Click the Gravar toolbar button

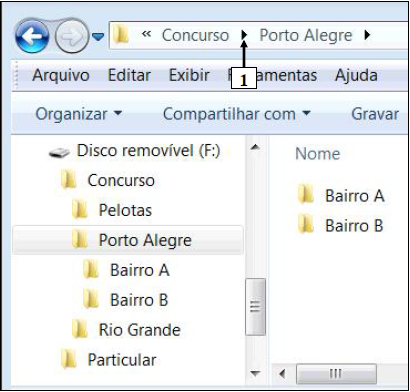[x=375, y=114]
